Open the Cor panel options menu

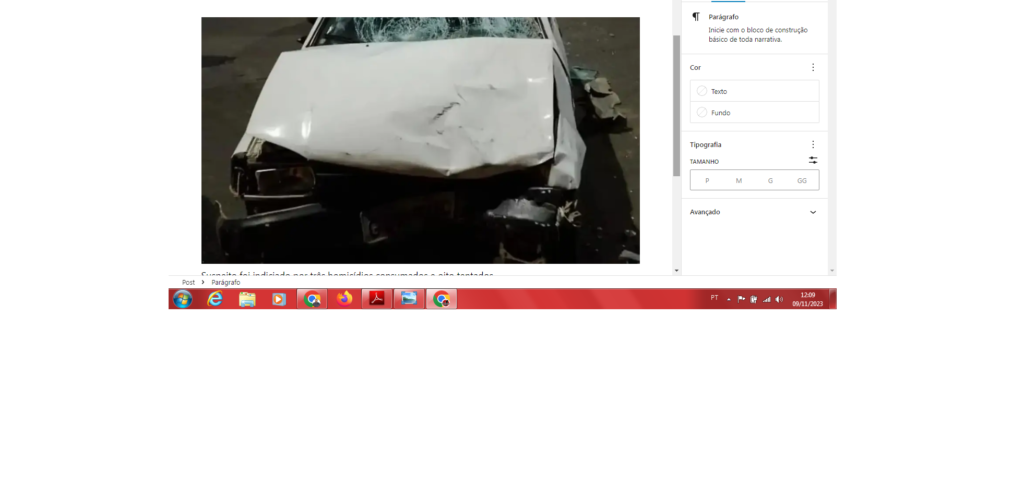click(x=812, y=67)
